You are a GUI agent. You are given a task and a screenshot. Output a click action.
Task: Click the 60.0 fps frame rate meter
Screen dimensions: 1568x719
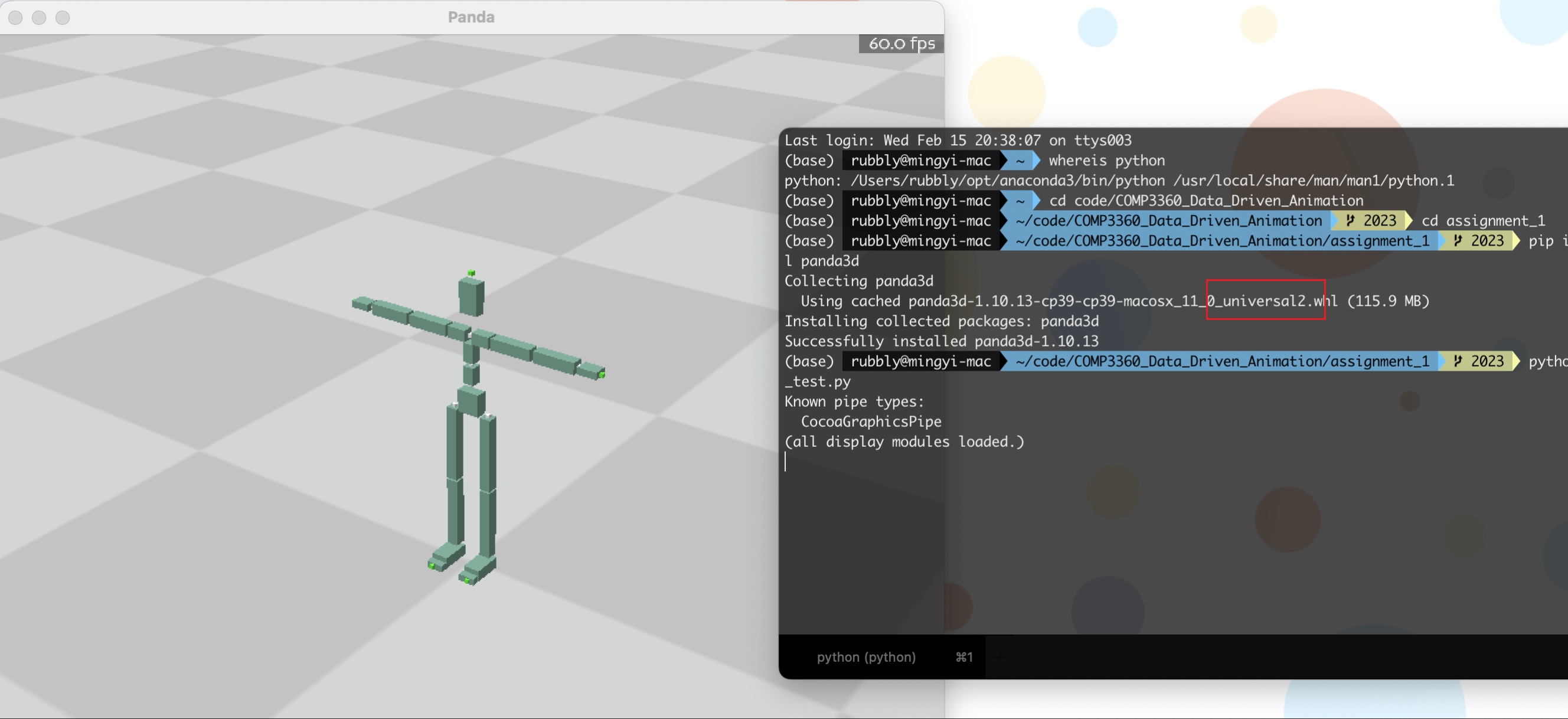[901, 44]
